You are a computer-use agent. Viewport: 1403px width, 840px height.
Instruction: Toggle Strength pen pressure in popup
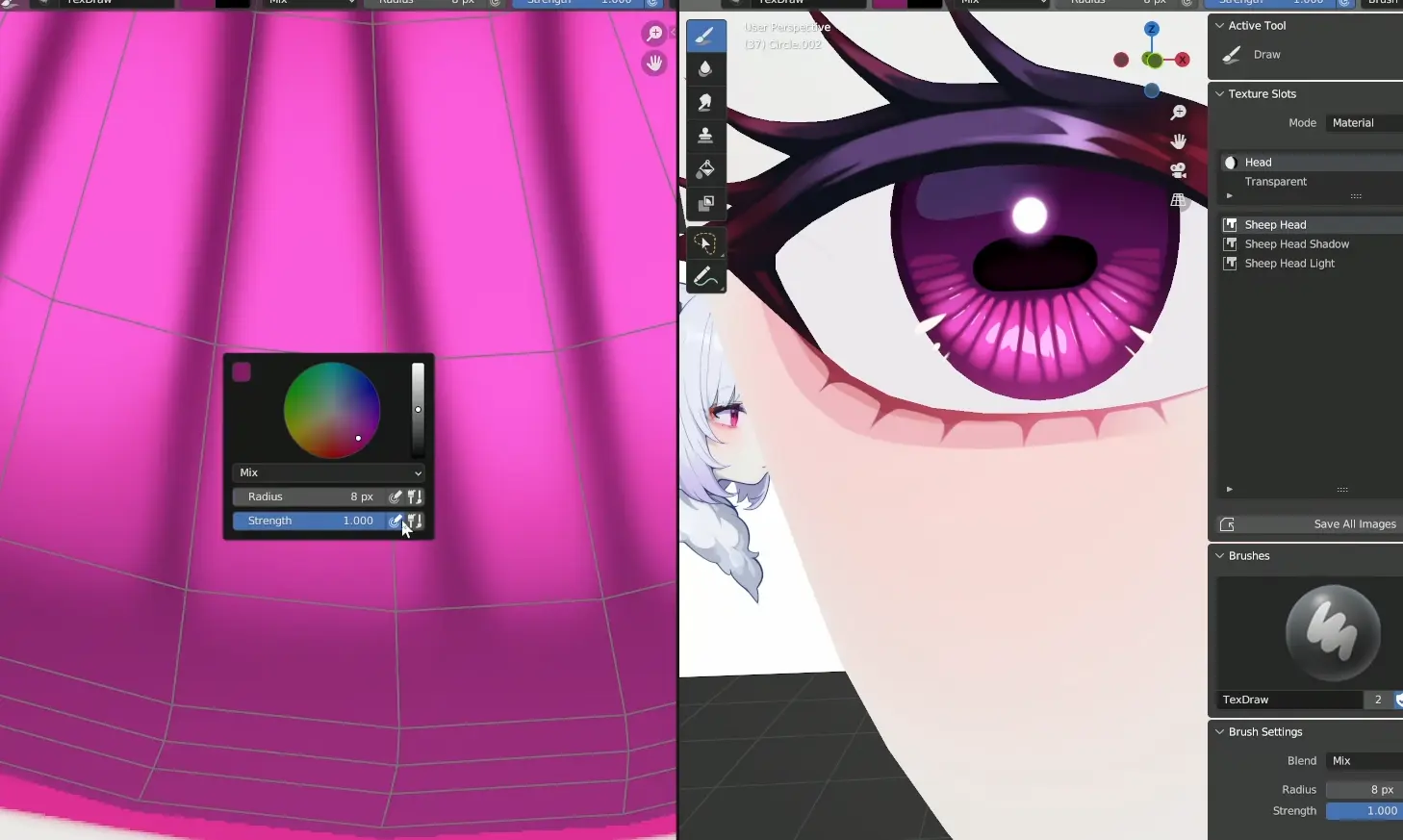pos(395,521)
